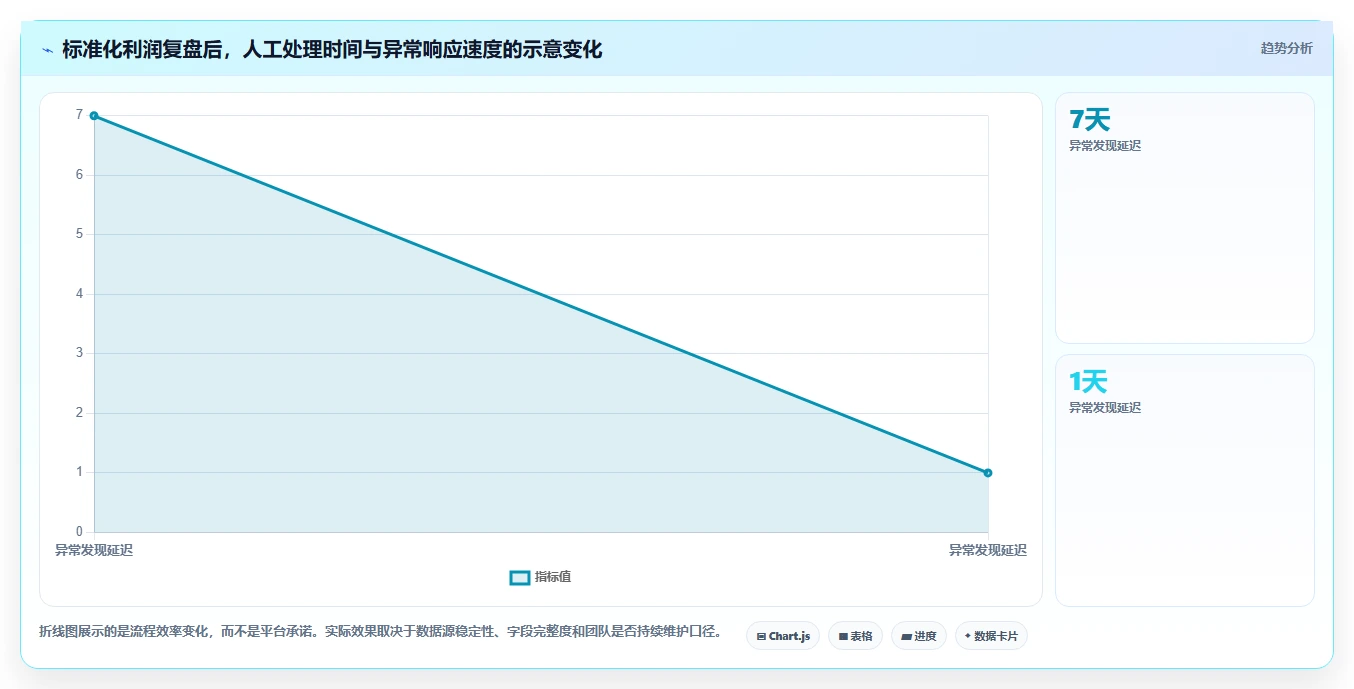
Task: Click the y-axis tick label 4
Action: tap(79, 294)
